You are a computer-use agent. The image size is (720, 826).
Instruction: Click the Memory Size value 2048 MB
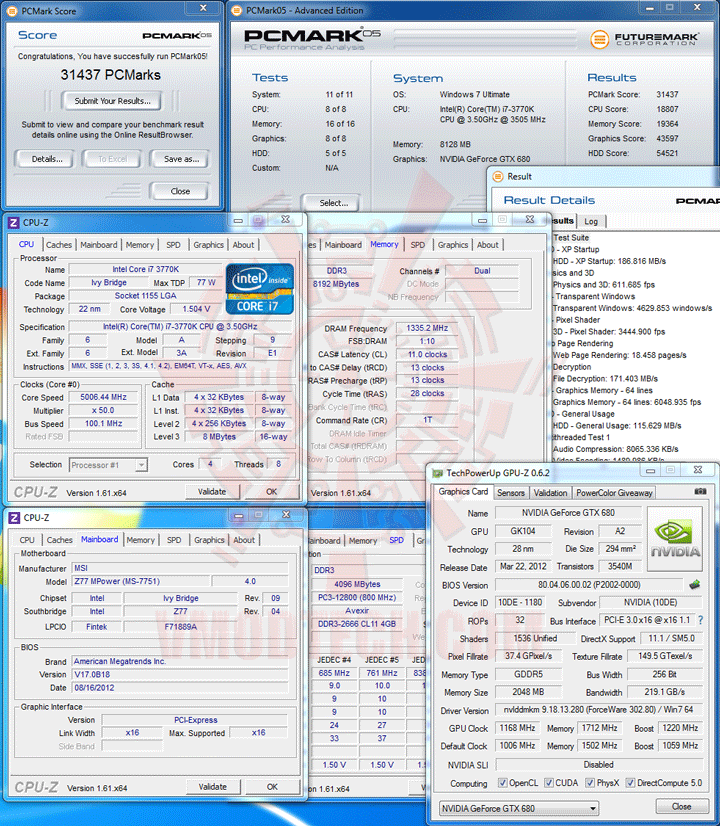(x=528, y=692)
